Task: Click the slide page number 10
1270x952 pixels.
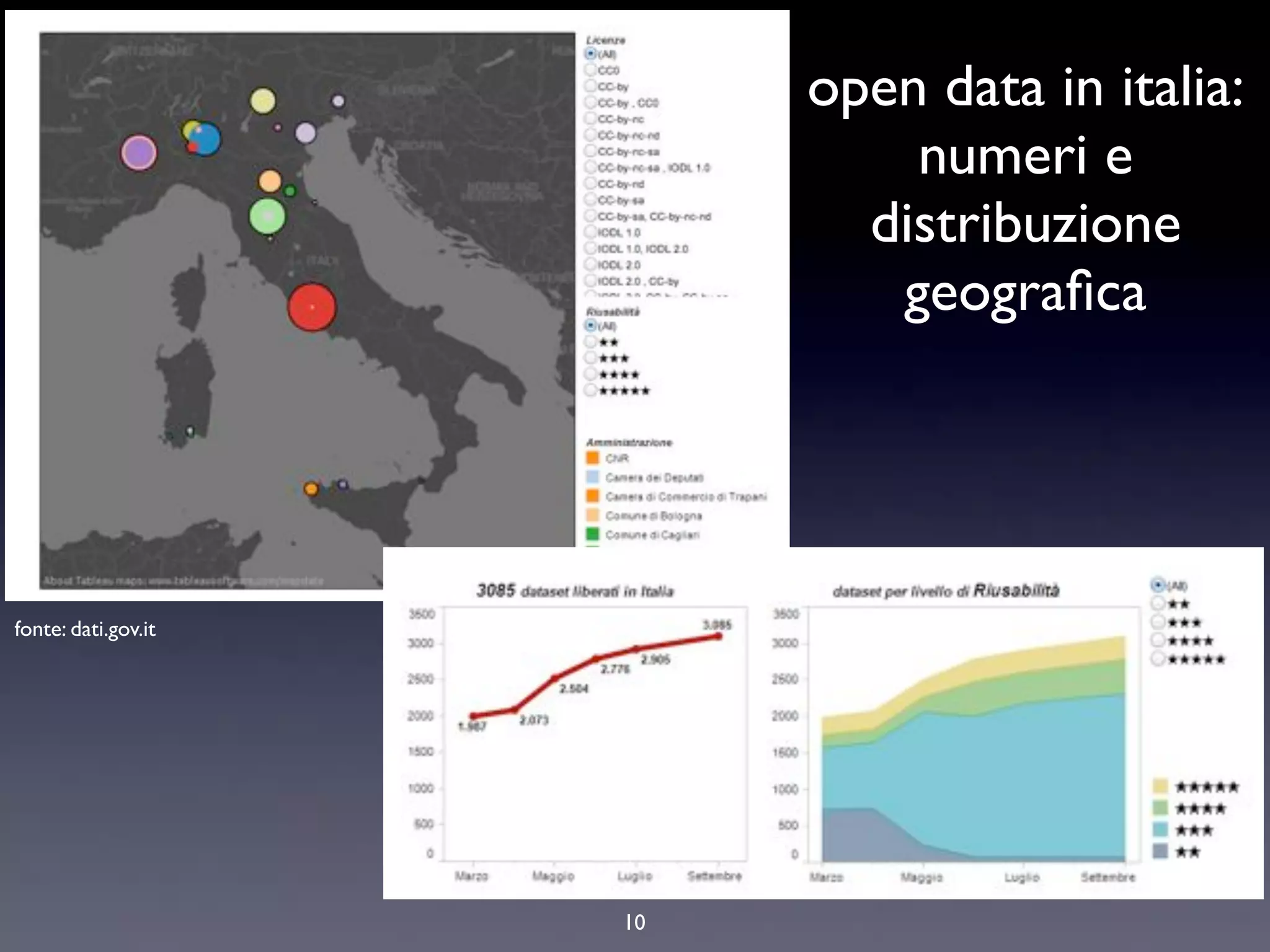Action: (635, 922)
